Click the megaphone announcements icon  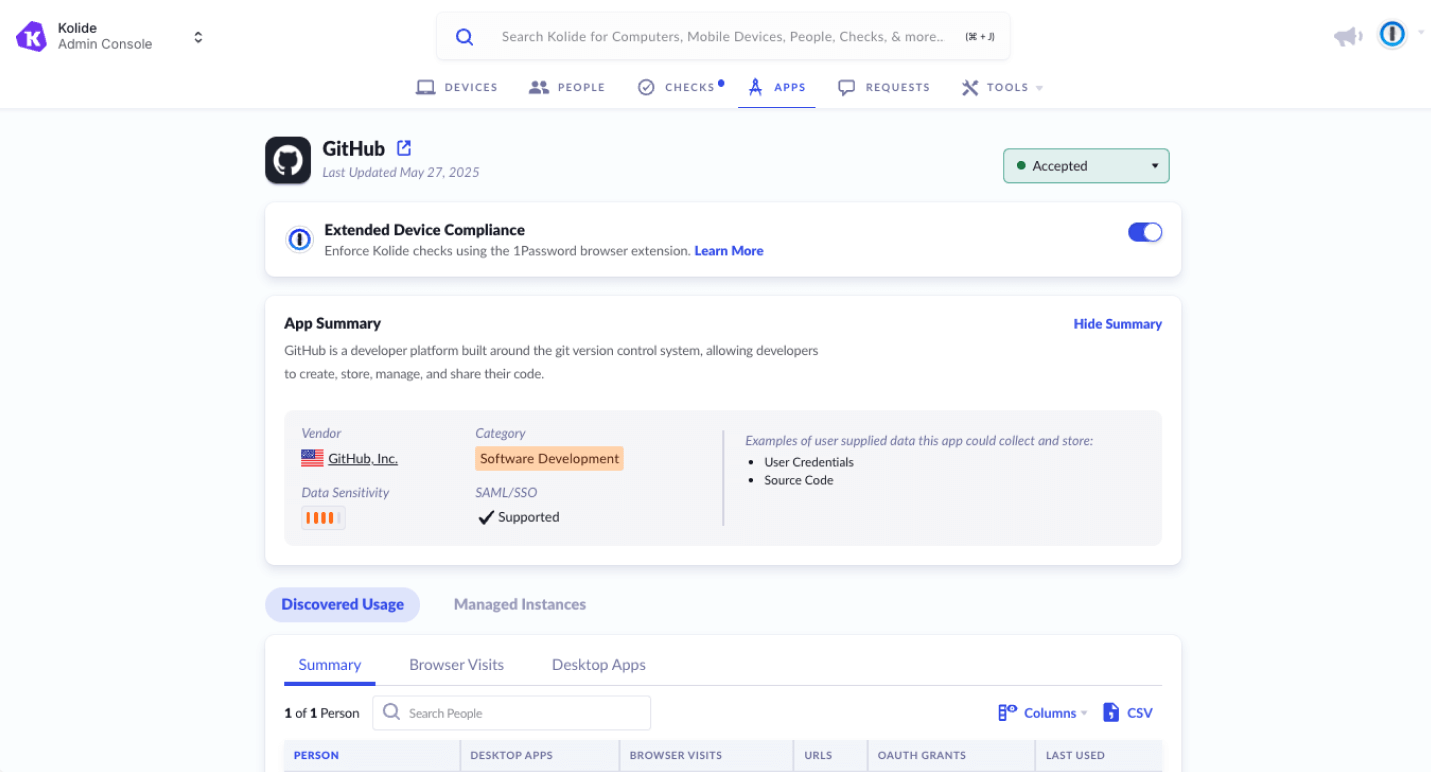[1347, 35]
